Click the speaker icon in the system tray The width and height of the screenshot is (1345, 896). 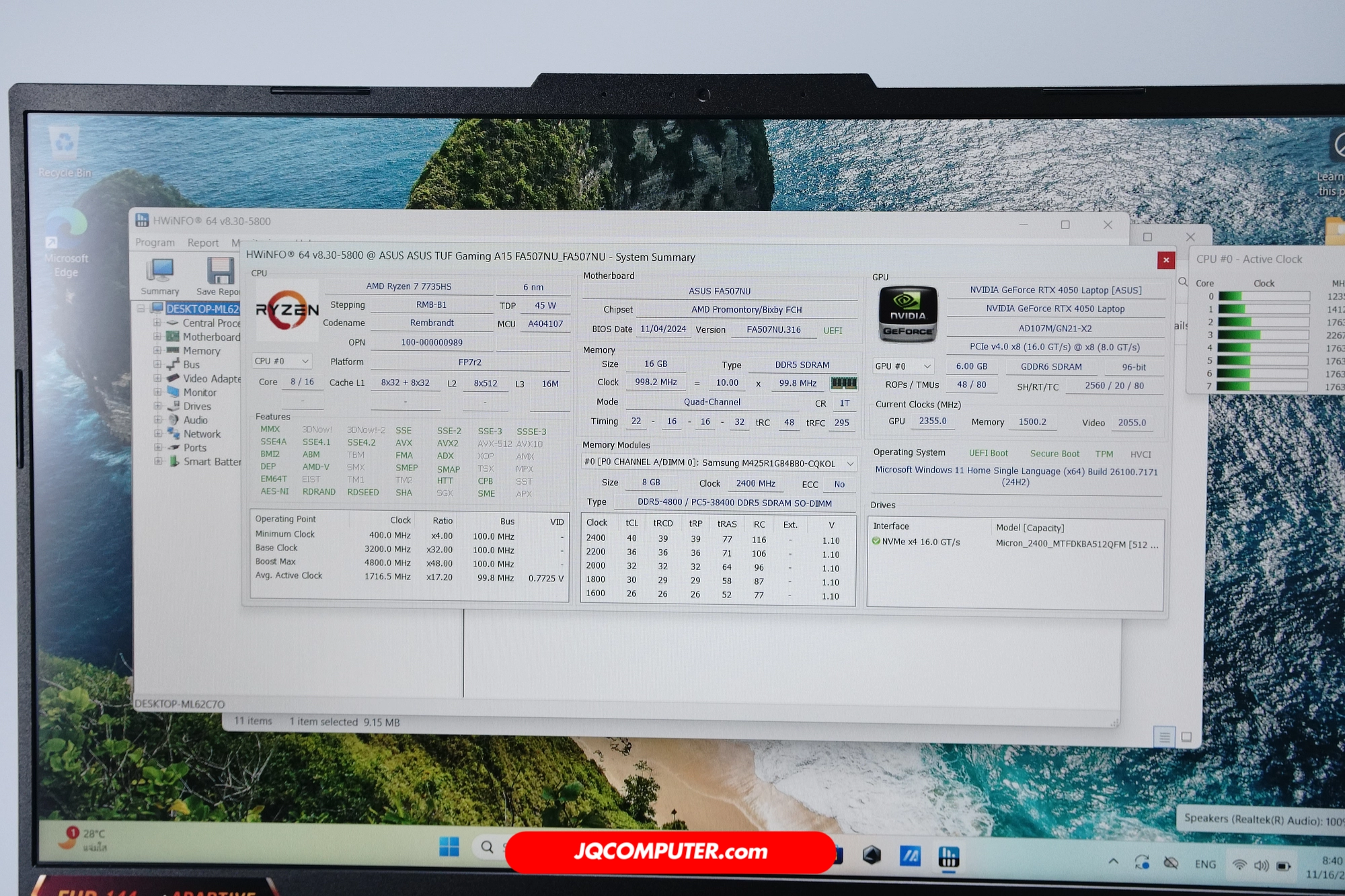[x=1261, y=865]
